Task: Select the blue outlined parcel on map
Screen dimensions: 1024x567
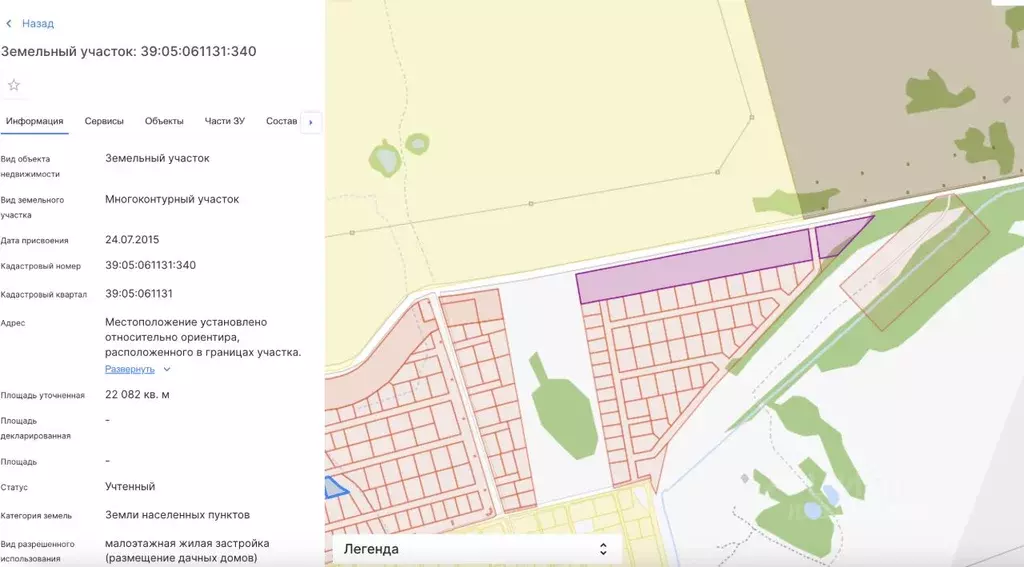Action: [335, 487]
